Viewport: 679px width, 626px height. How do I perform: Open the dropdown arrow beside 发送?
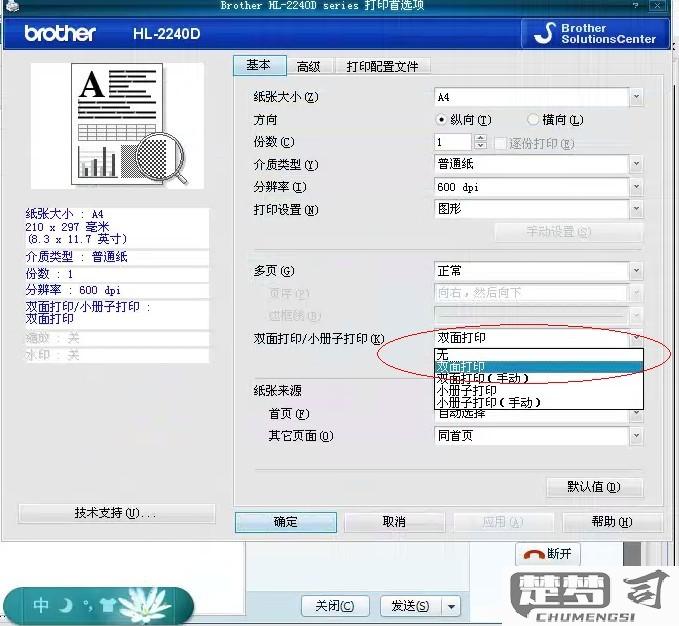click(451, 606)
